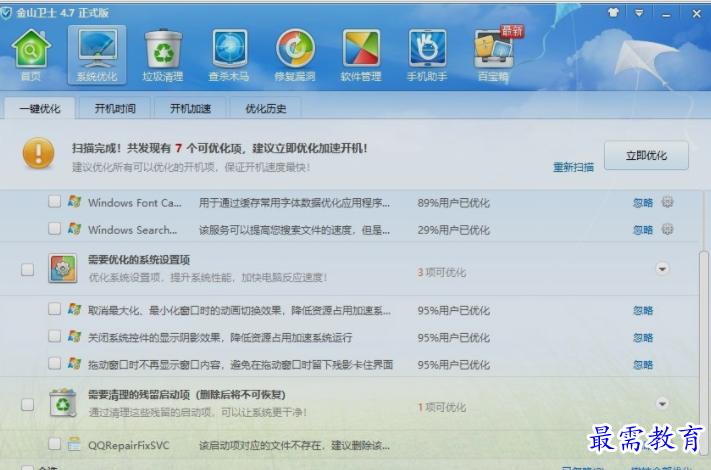Open the title bar dropdown menu arrow
This screenshot has height=470, width=711.
639,13
